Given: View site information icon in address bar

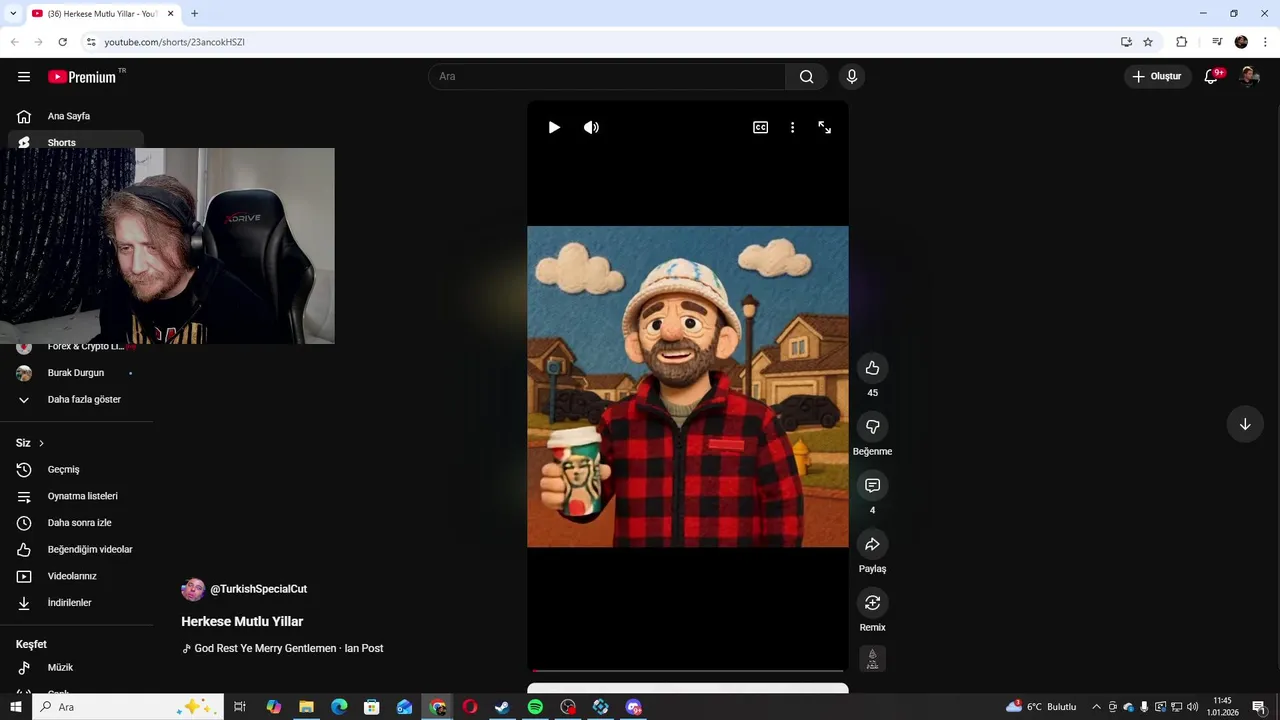Looking at the screenshot, I should click(90, 42).
